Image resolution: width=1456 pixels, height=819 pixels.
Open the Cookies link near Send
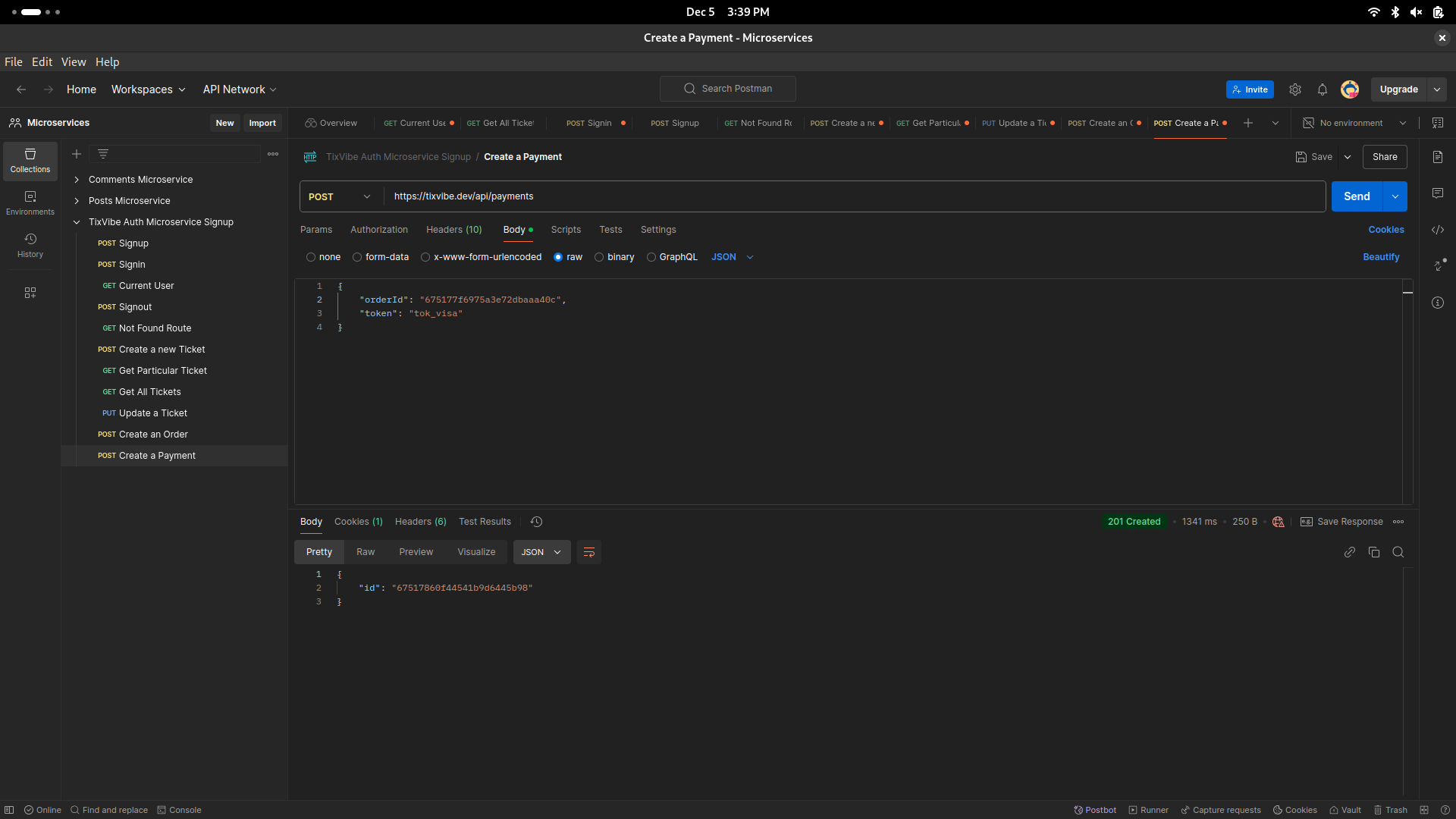click(x=1386, y=230)
